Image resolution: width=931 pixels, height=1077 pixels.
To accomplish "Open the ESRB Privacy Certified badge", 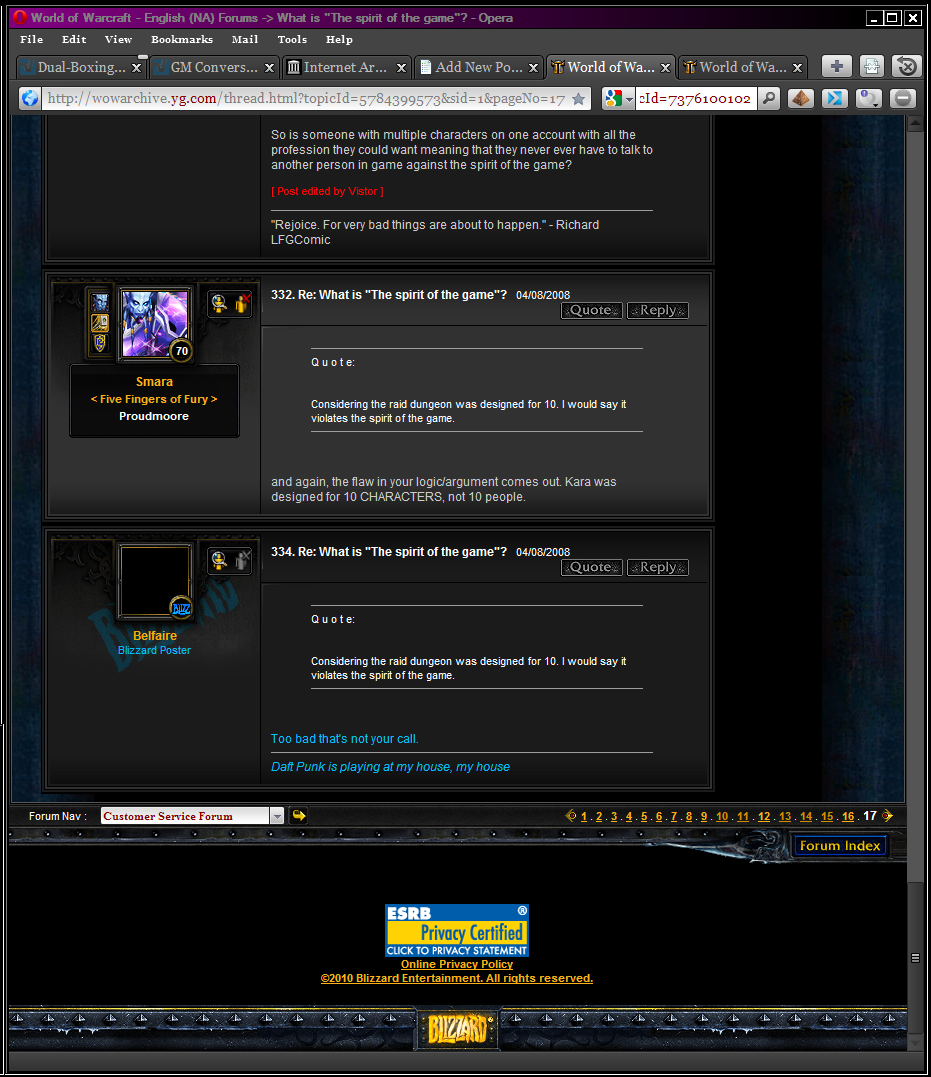I will 457,930.
